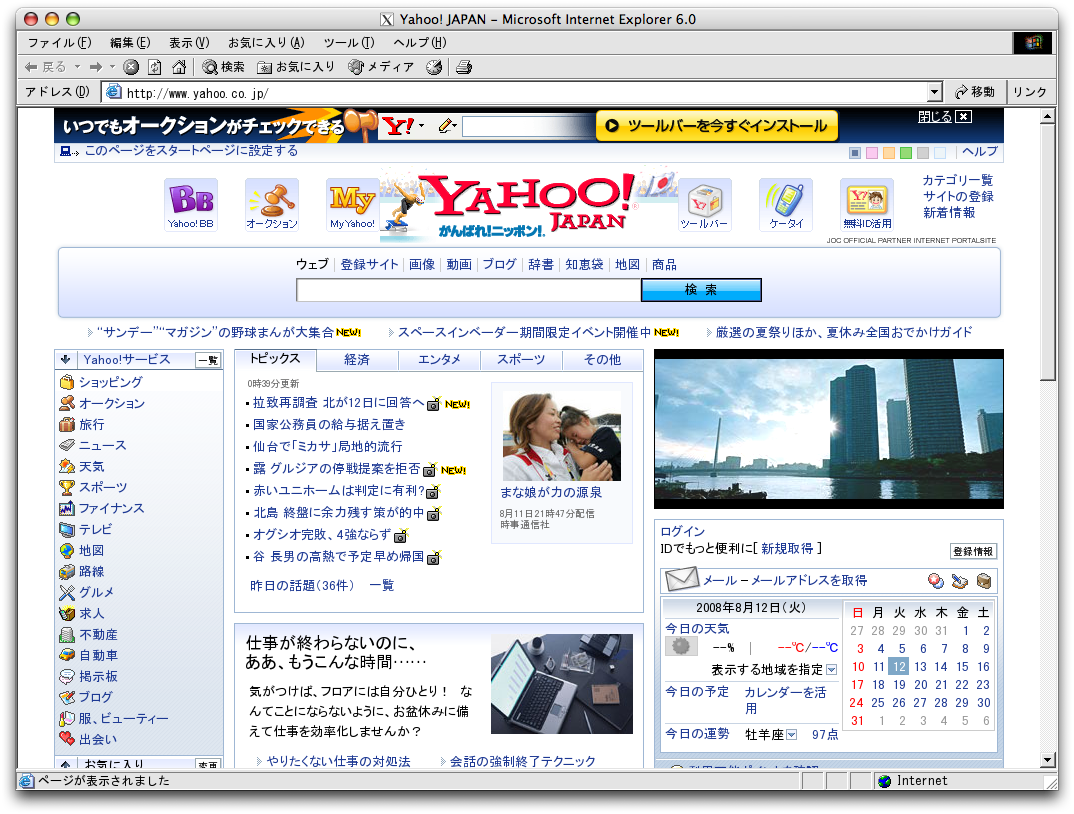Click the page scrollbar down arrow
Viewport: 1074px width, 814px height.
point(1048,759)
